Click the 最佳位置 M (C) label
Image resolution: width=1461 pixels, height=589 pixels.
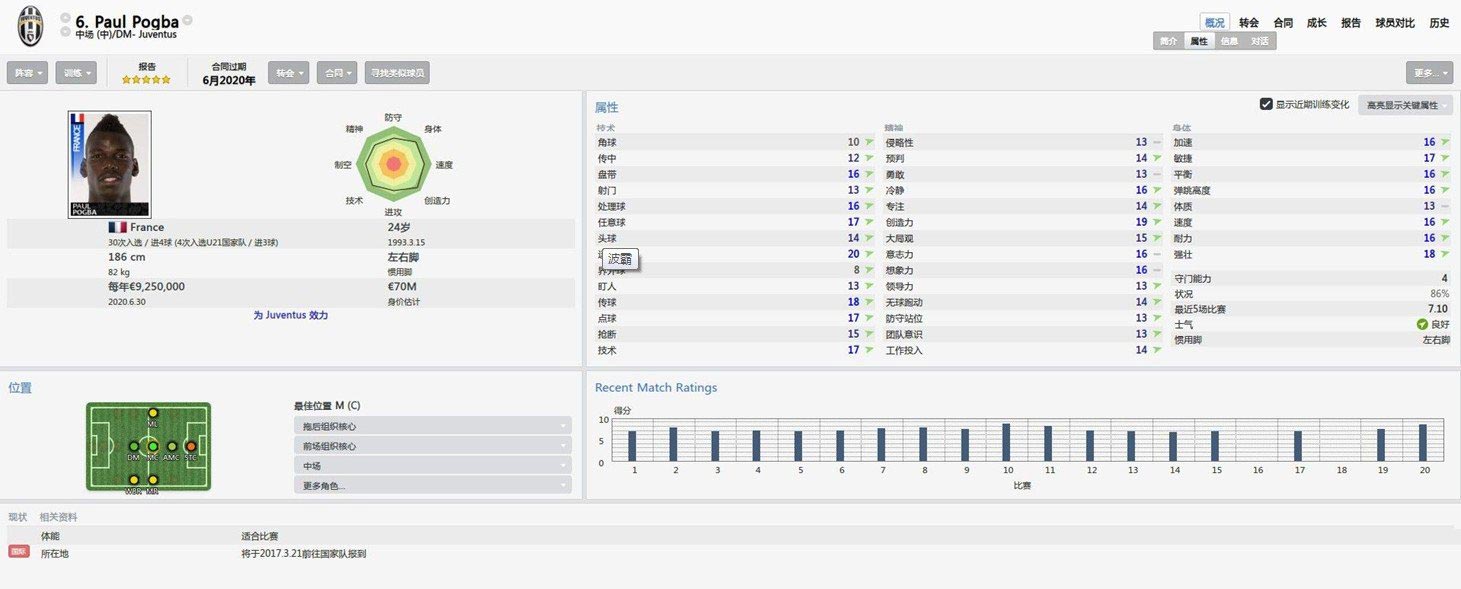(327, 405)
